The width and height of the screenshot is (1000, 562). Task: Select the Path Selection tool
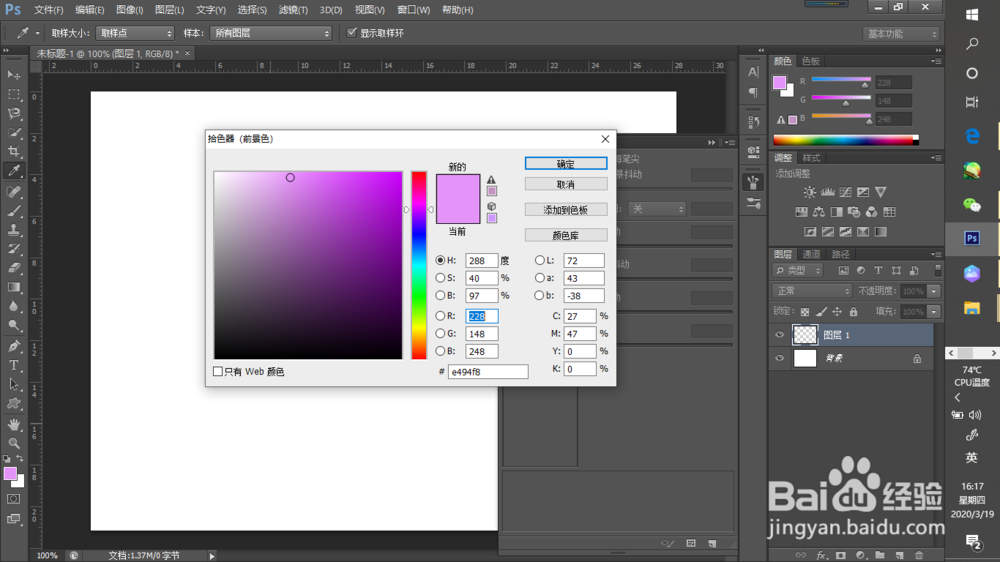pyautogui.click(x=13, y=385)
